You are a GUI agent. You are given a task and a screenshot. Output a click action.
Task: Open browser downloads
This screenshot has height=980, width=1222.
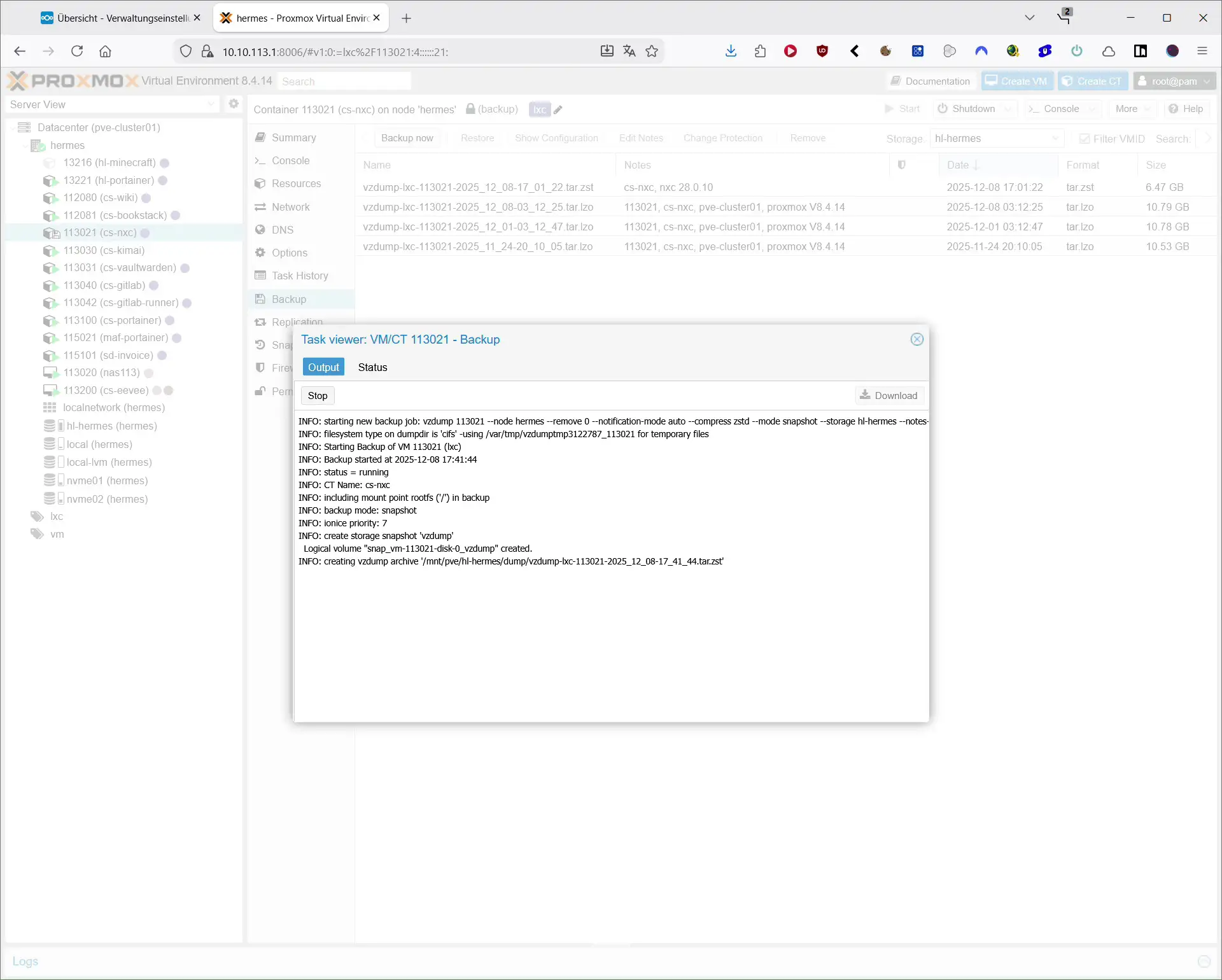[x=730, y=51]
